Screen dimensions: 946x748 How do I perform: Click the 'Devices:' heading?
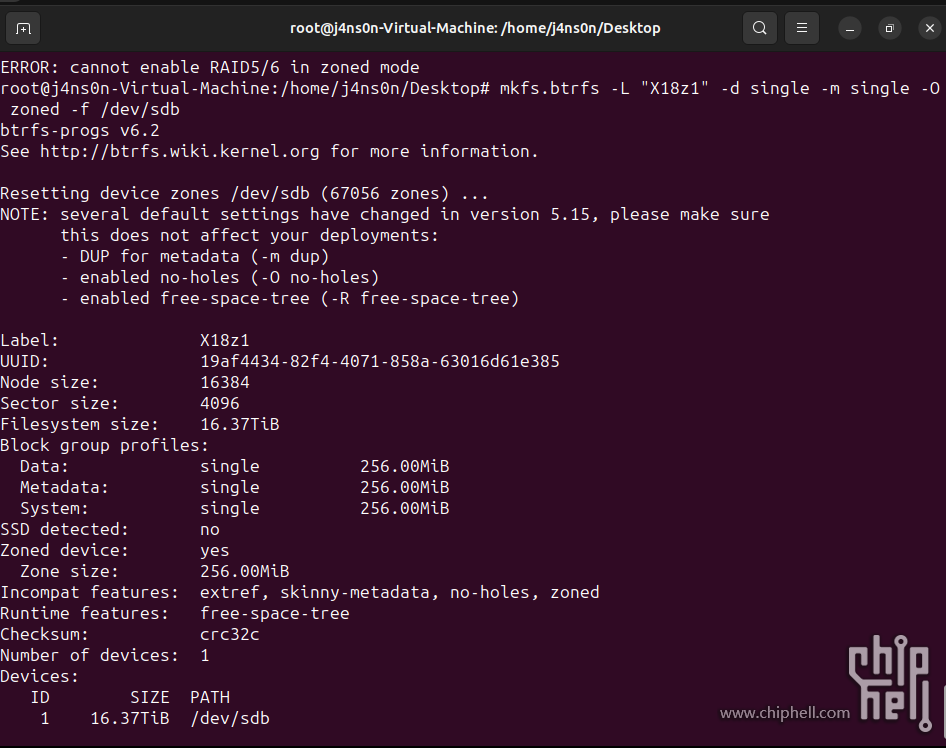[40, 676]
